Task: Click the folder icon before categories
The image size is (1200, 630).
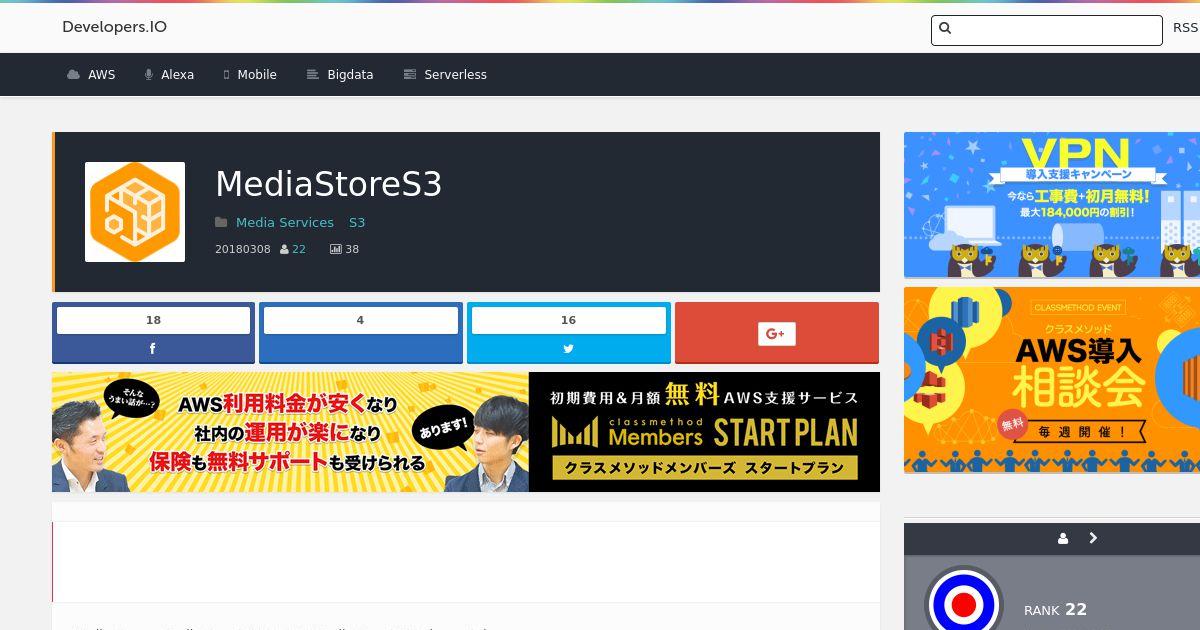Action: (221, 222)
